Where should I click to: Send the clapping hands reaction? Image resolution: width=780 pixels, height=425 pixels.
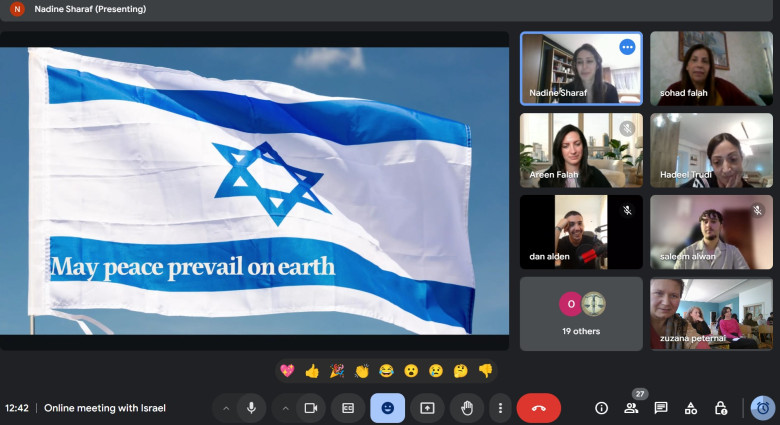click(362, 371)
